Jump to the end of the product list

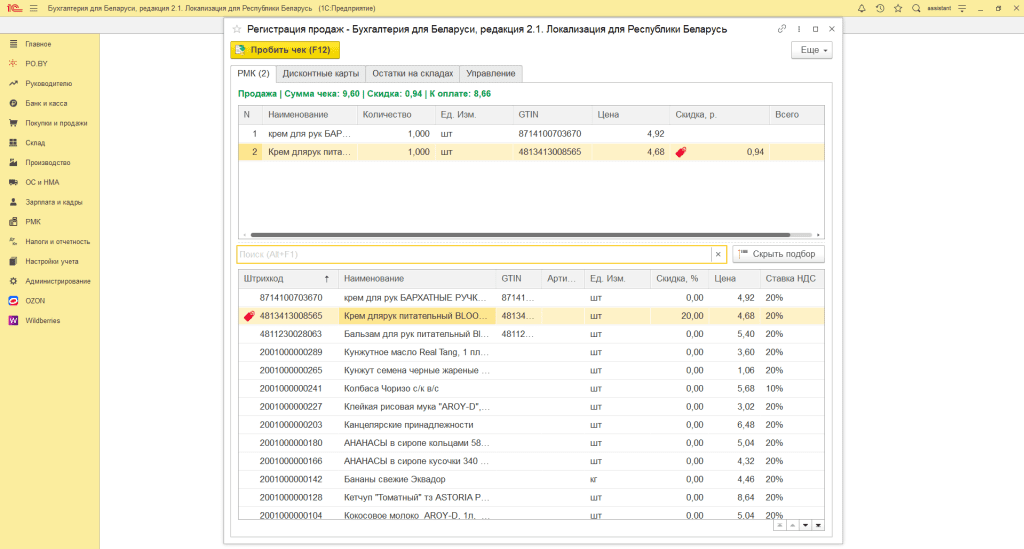point(818,525)
